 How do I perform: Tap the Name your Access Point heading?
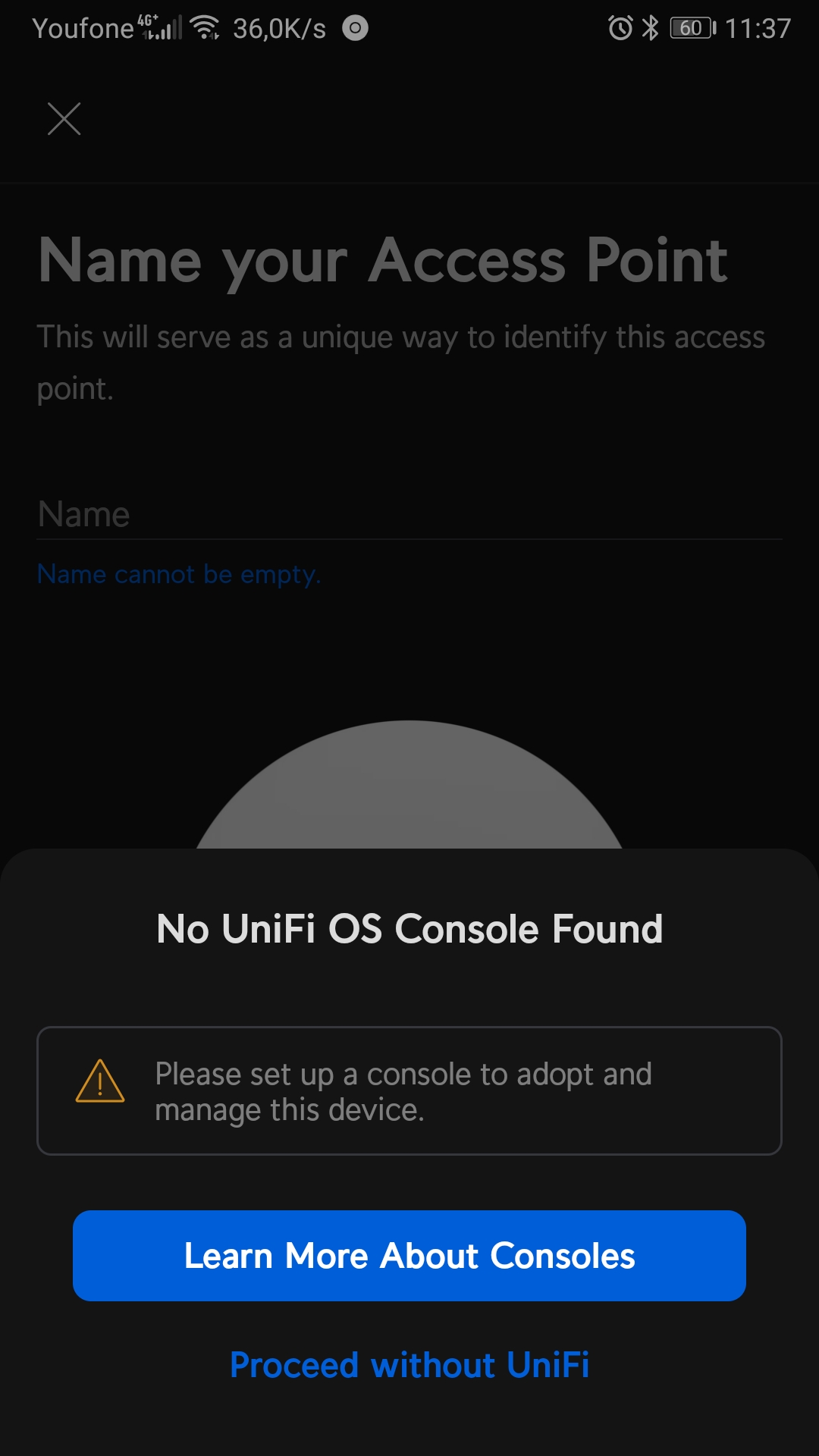pyautogui.click(x=383, y=261)
